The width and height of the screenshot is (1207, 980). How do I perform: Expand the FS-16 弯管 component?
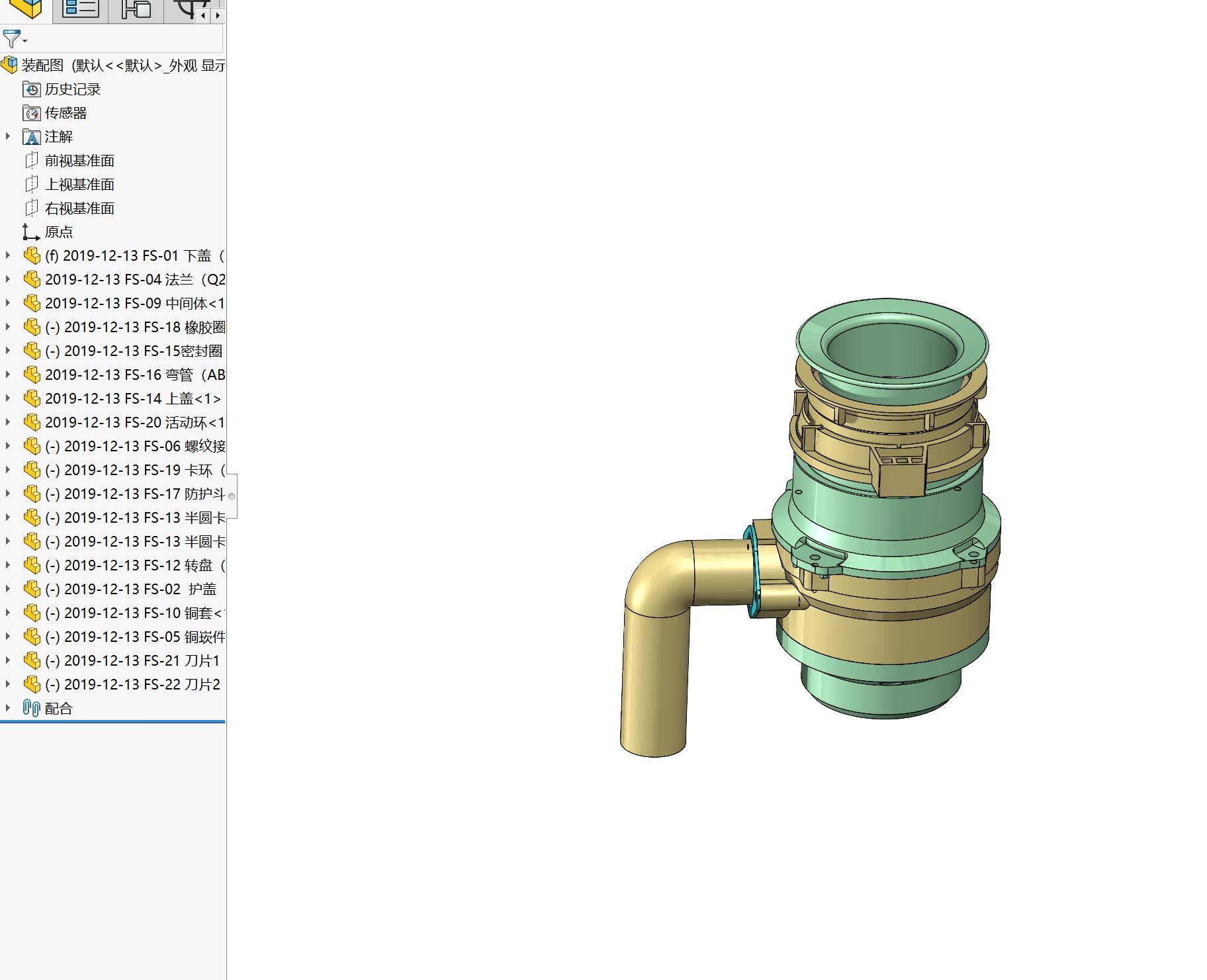tap(8, 374)
